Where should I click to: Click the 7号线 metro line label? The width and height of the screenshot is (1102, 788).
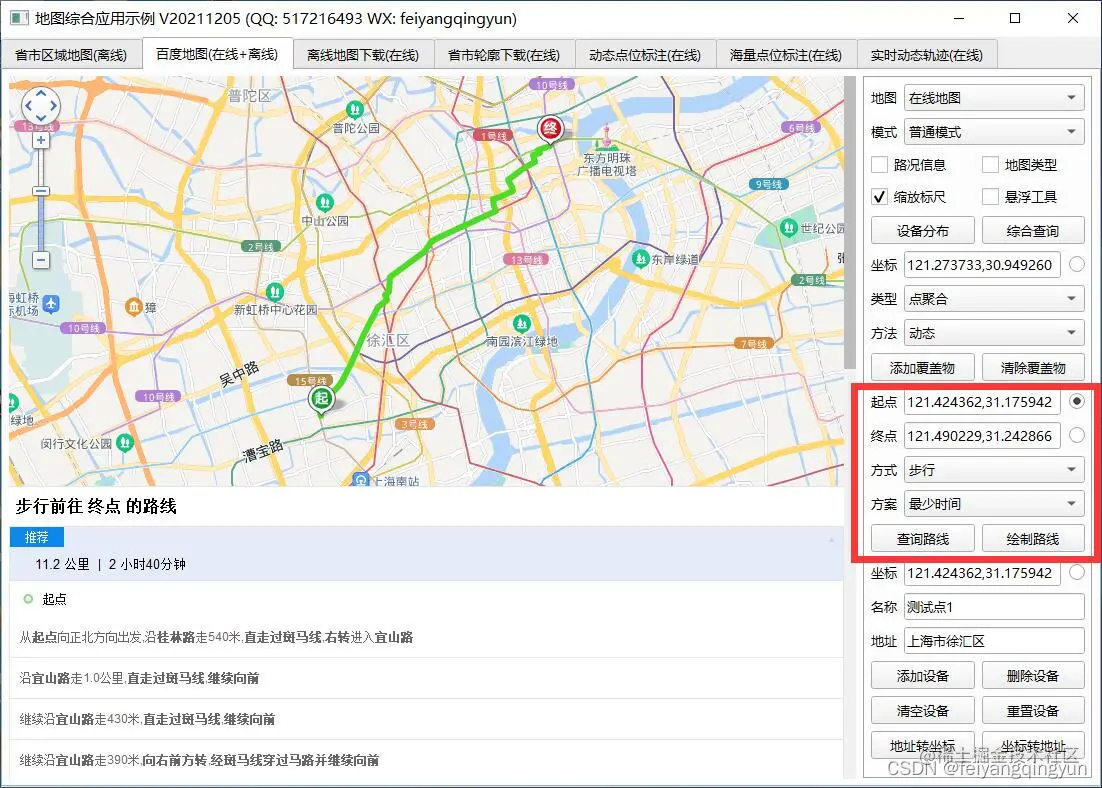point(753,344)
